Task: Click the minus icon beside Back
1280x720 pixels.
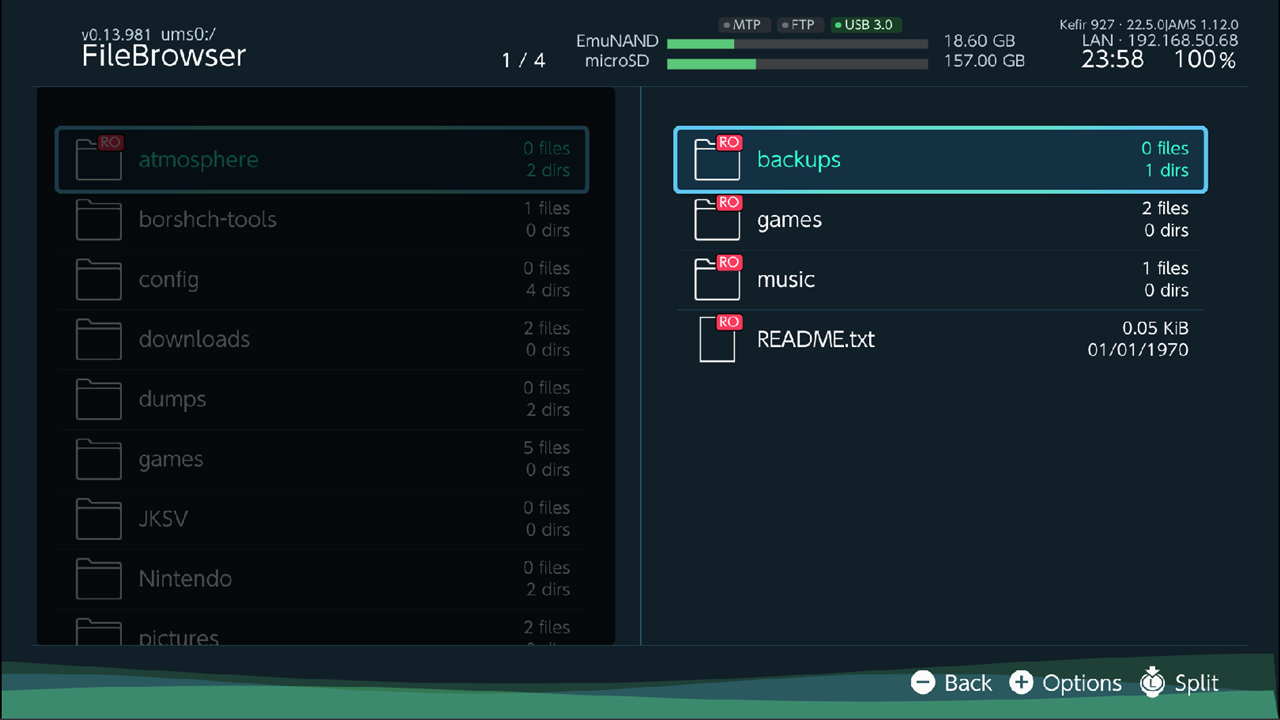Action: (x=923, y=683)
